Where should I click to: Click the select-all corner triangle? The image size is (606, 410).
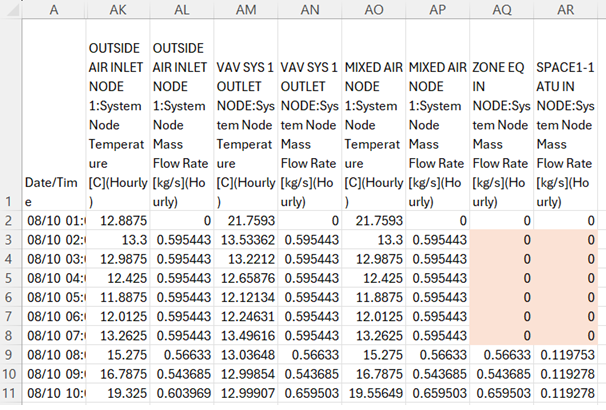[x=11, y=9]
